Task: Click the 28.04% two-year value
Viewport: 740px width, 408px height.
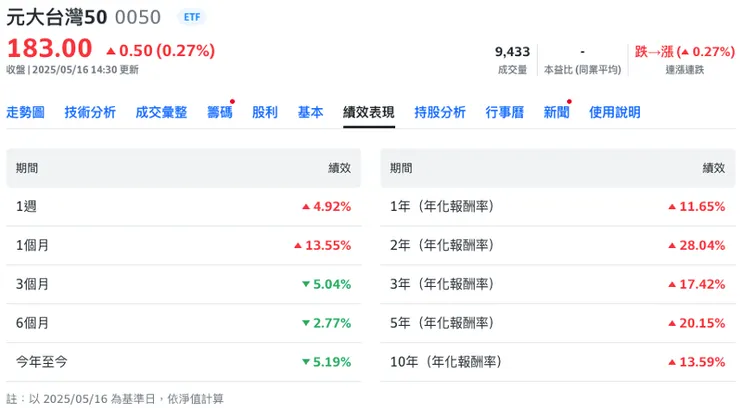Action: pyautogui.click(x=697, y=245)
